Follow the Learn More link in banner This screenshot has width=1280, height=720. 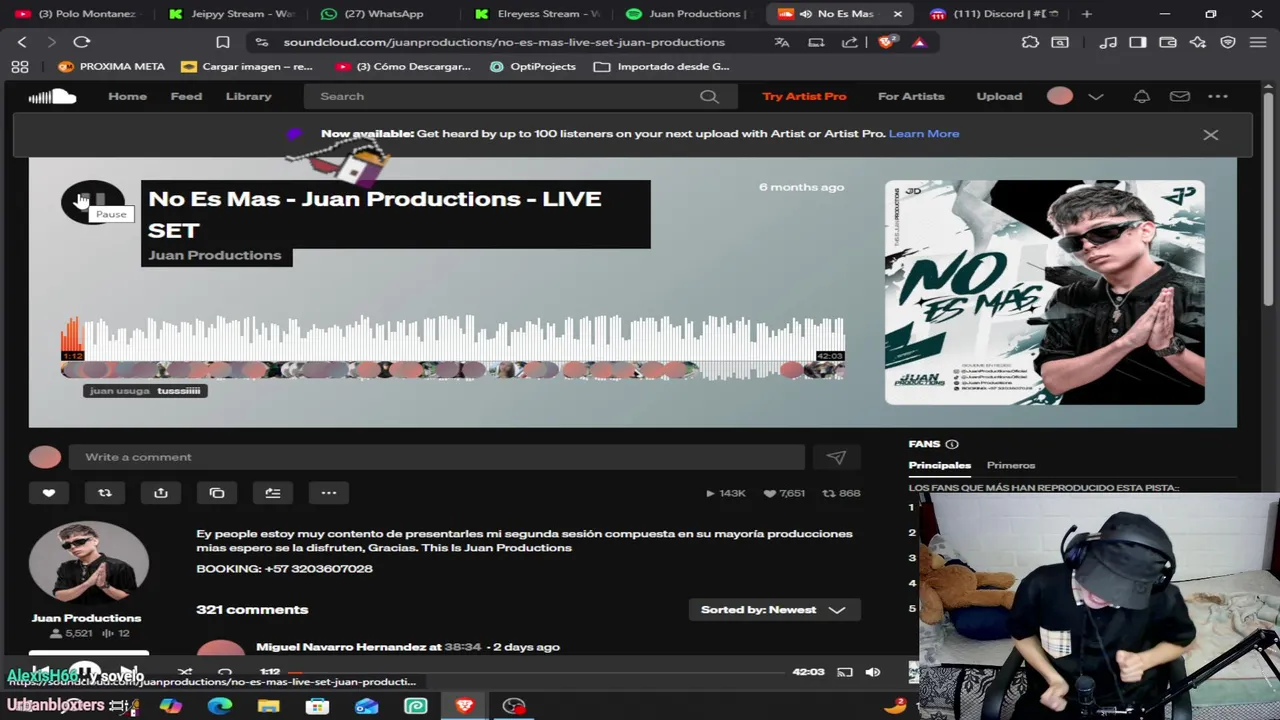point(923,133)
